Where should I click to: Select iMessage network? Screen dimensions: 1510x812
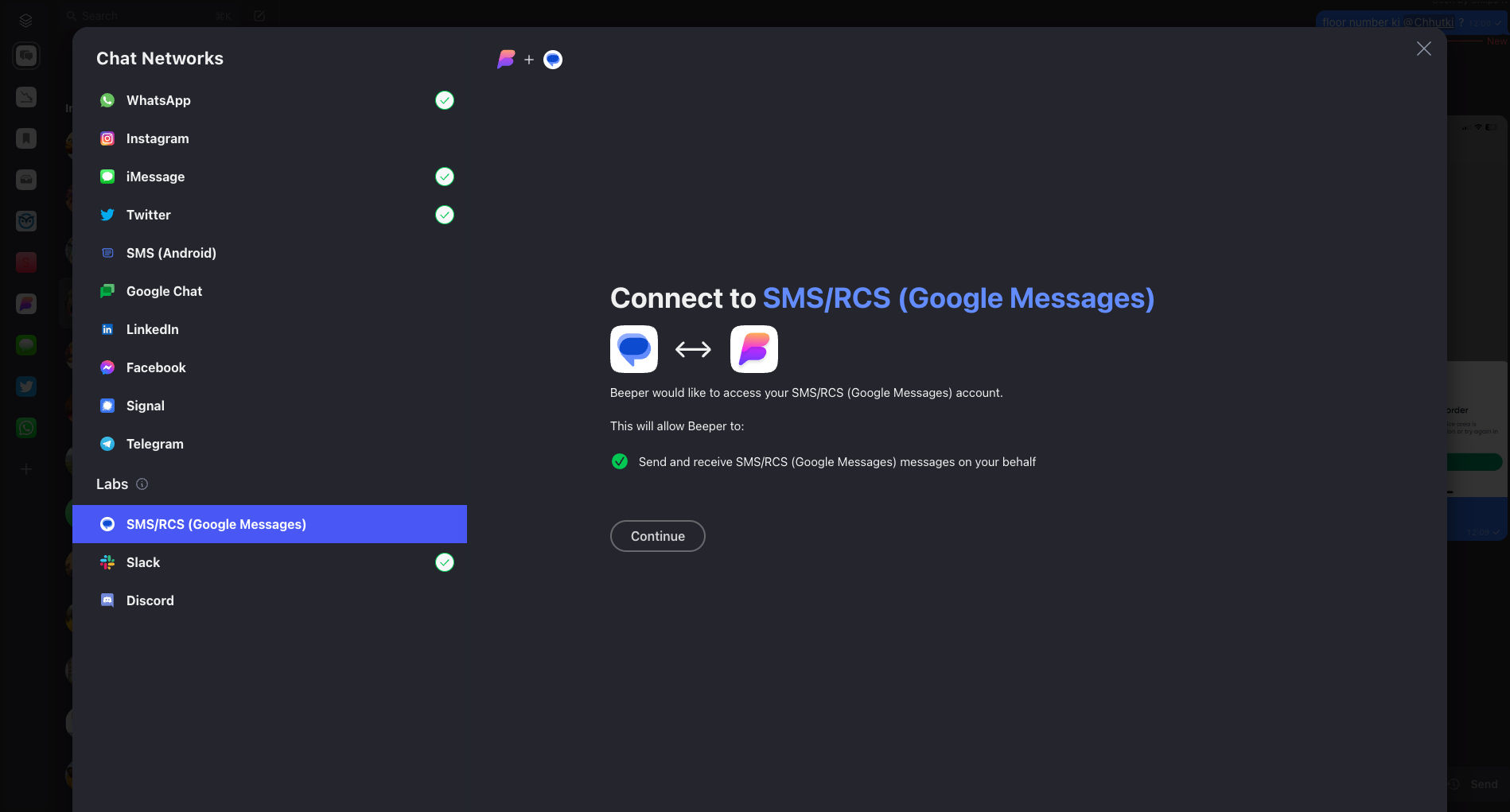click(270, 177)
